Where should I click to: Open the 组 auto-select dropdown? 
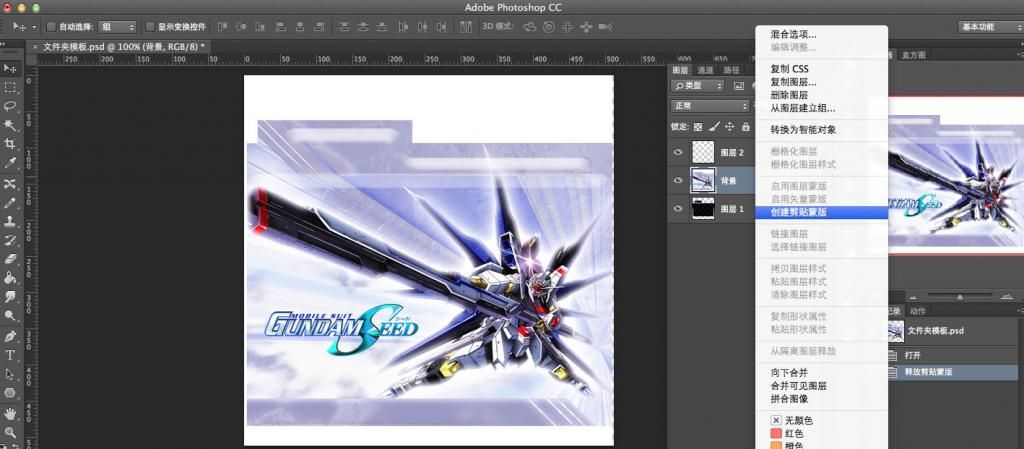(x=118, y=27)
